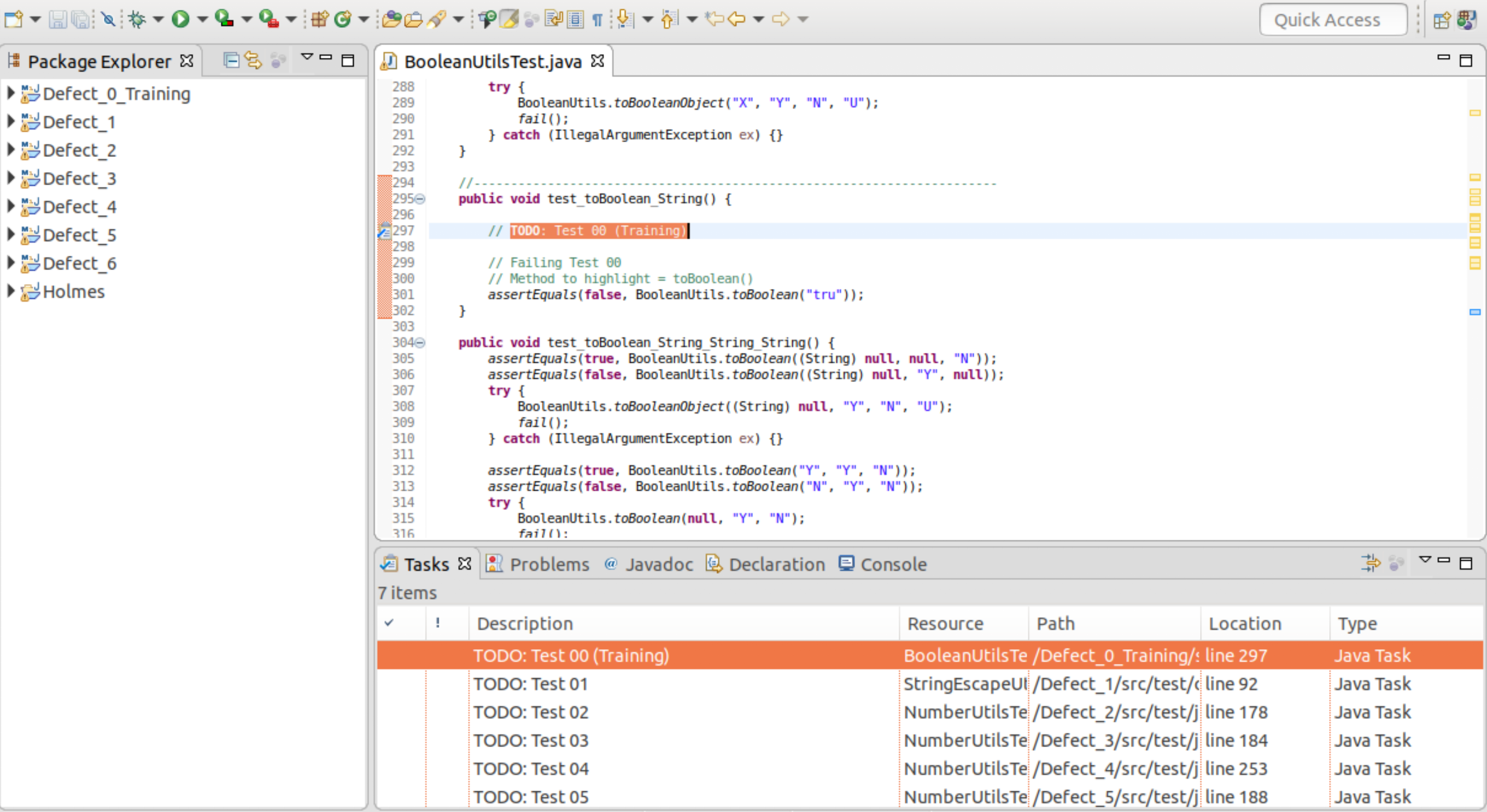Click the Back navigation arrow icon
This screenshot has height=812, width=1487.
(736, 19)
